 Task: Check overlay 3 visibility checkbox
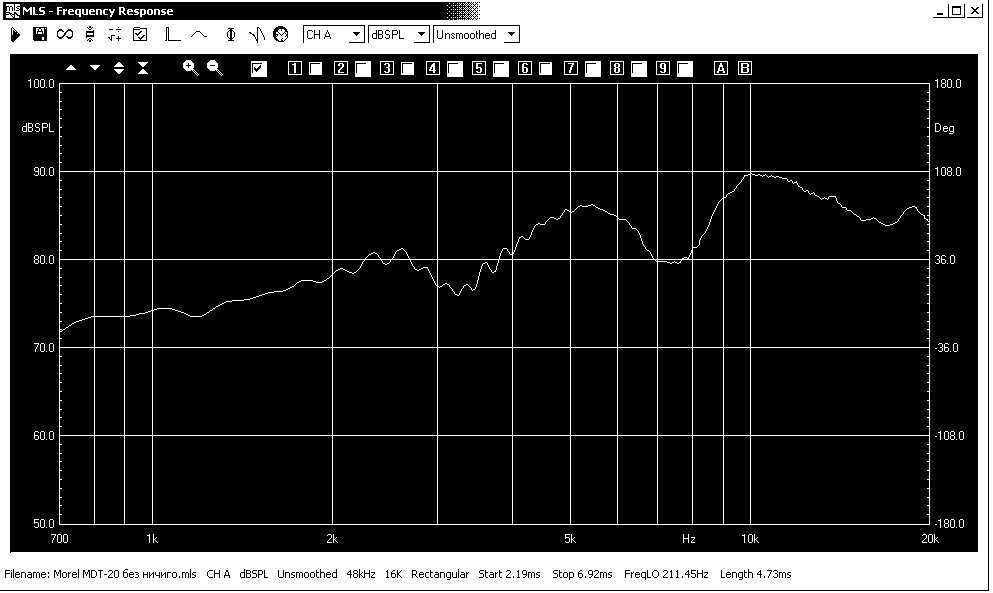408,68
